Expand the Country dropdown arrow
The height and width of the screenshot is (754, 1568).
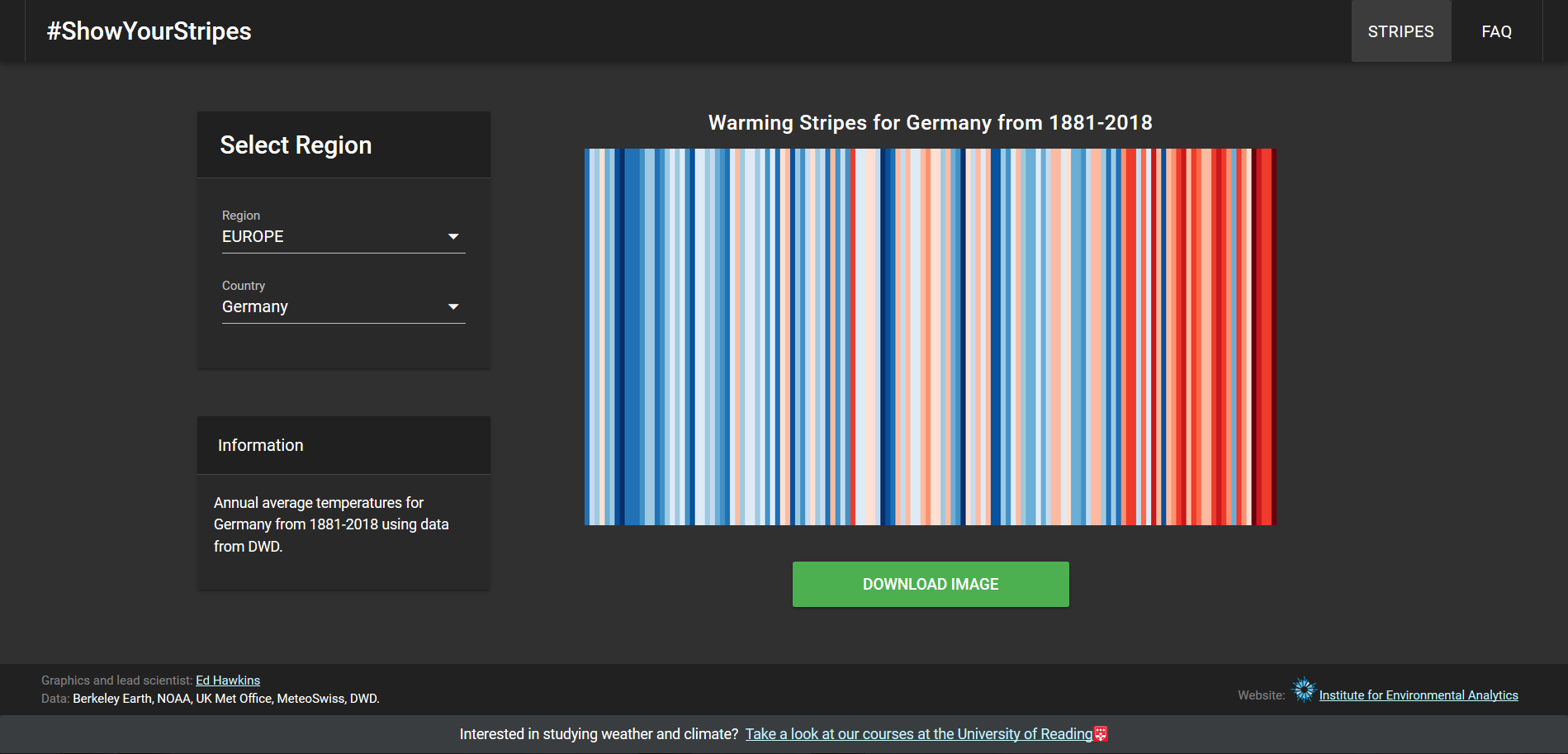coord(453,307)
